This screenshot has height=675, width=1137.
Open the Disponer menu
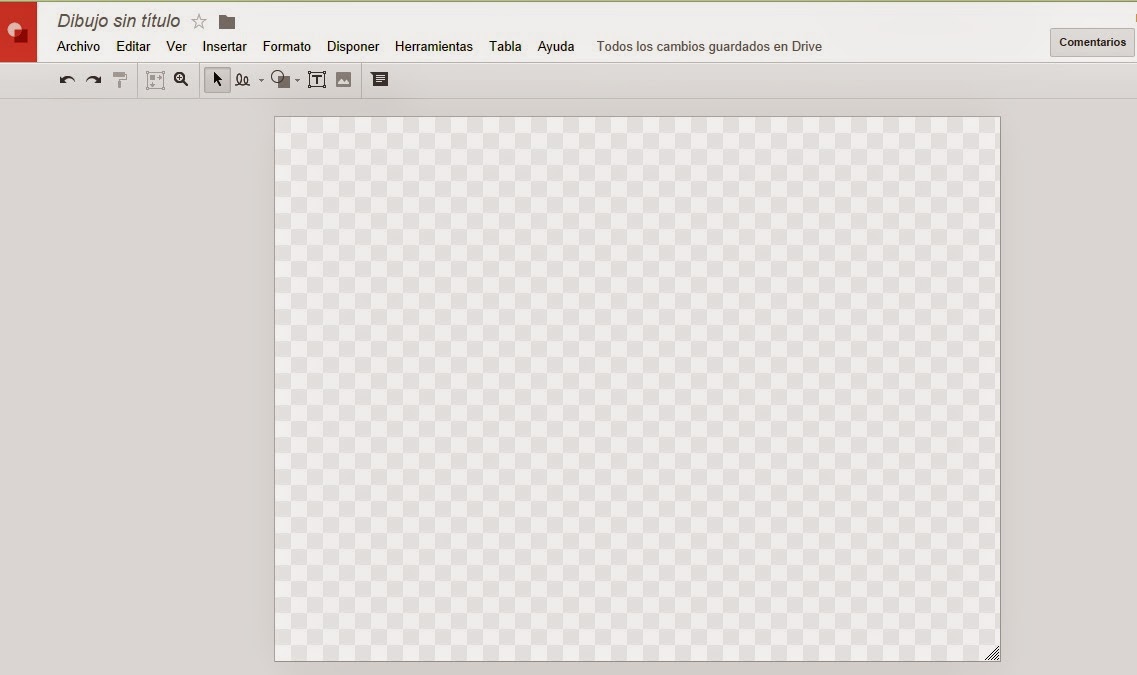pos(353,46)
